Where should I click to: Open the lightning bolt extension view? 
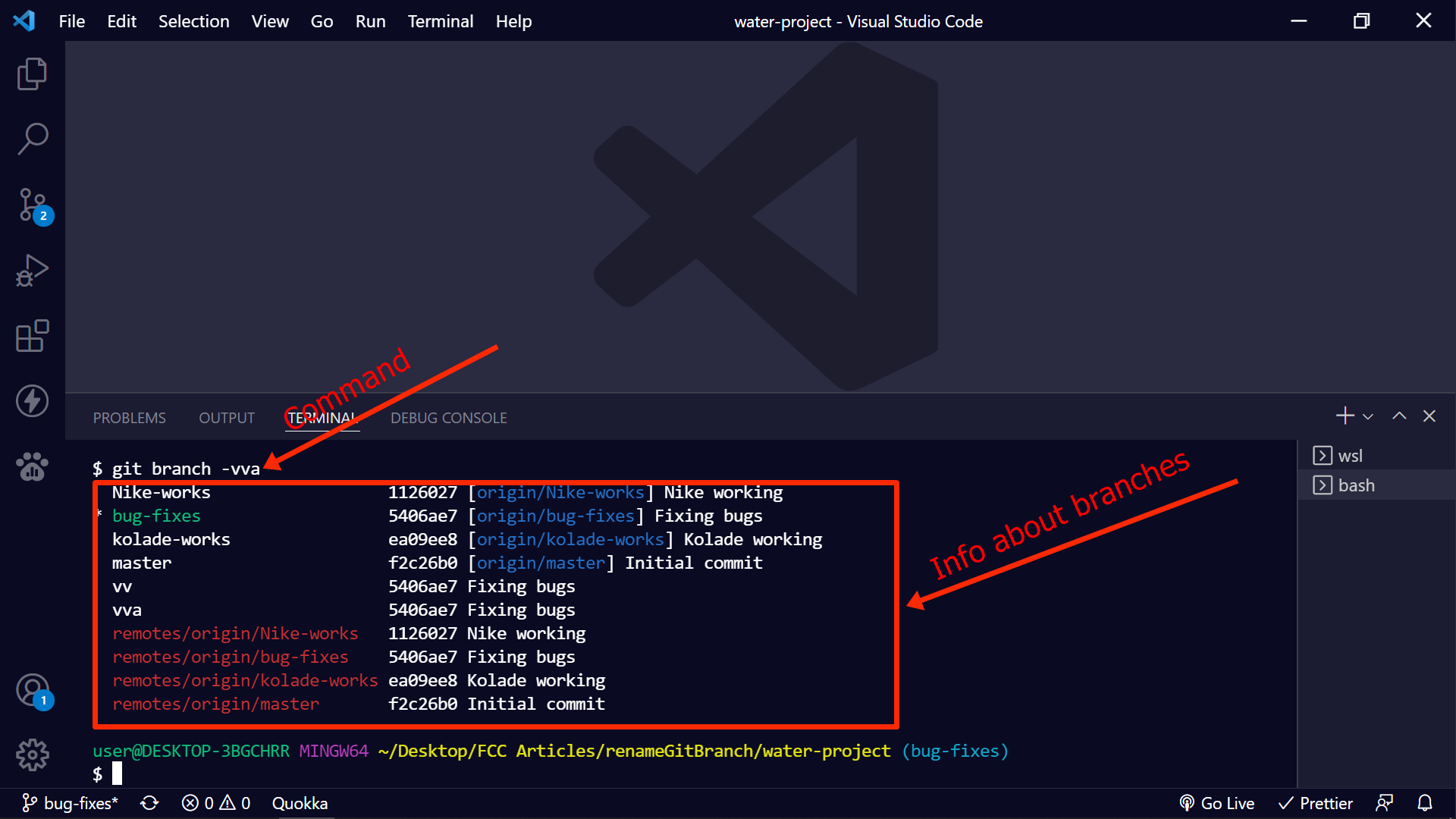click(32, 401)
